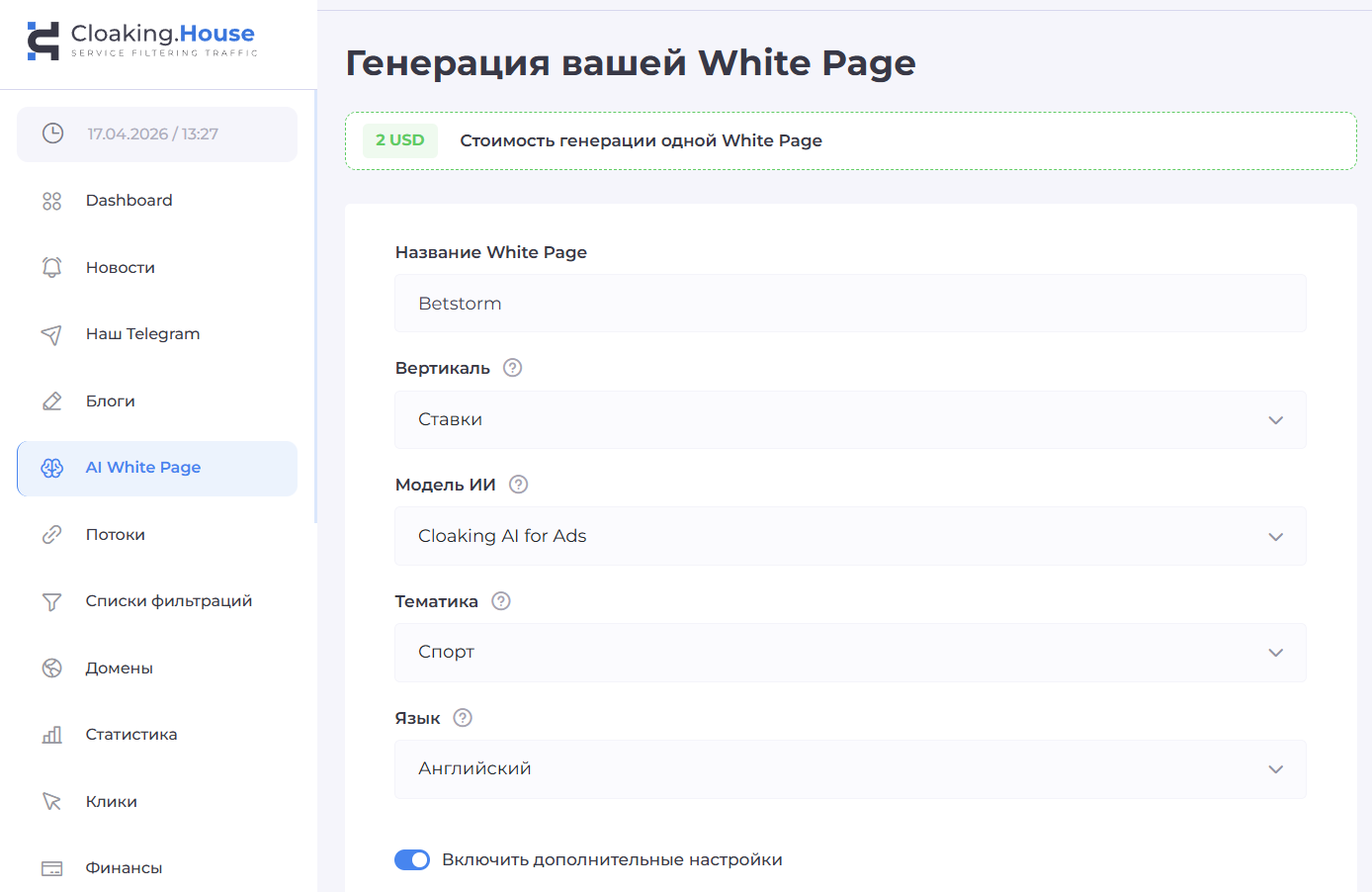Expand the Тематика dropdown showing Спорт
The height and width of the screenshot is (892, 1372).
(x=850, y=653)
